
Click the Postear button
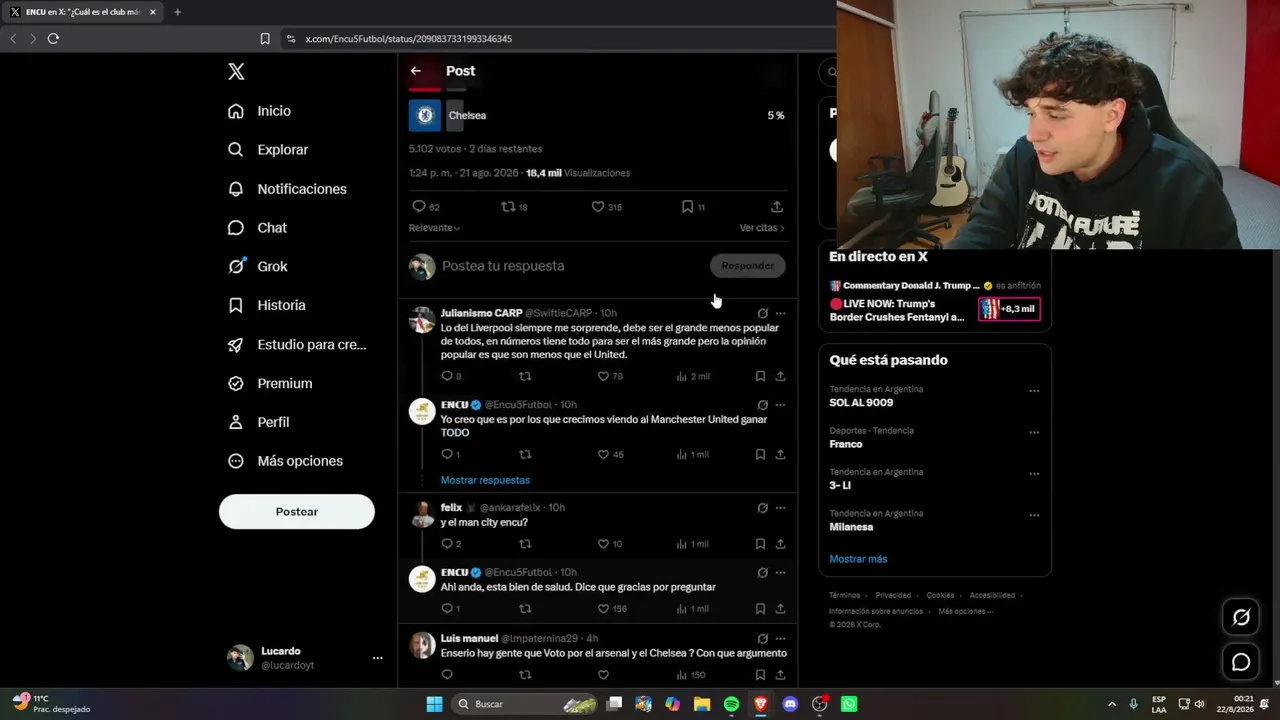click(297, 512)
